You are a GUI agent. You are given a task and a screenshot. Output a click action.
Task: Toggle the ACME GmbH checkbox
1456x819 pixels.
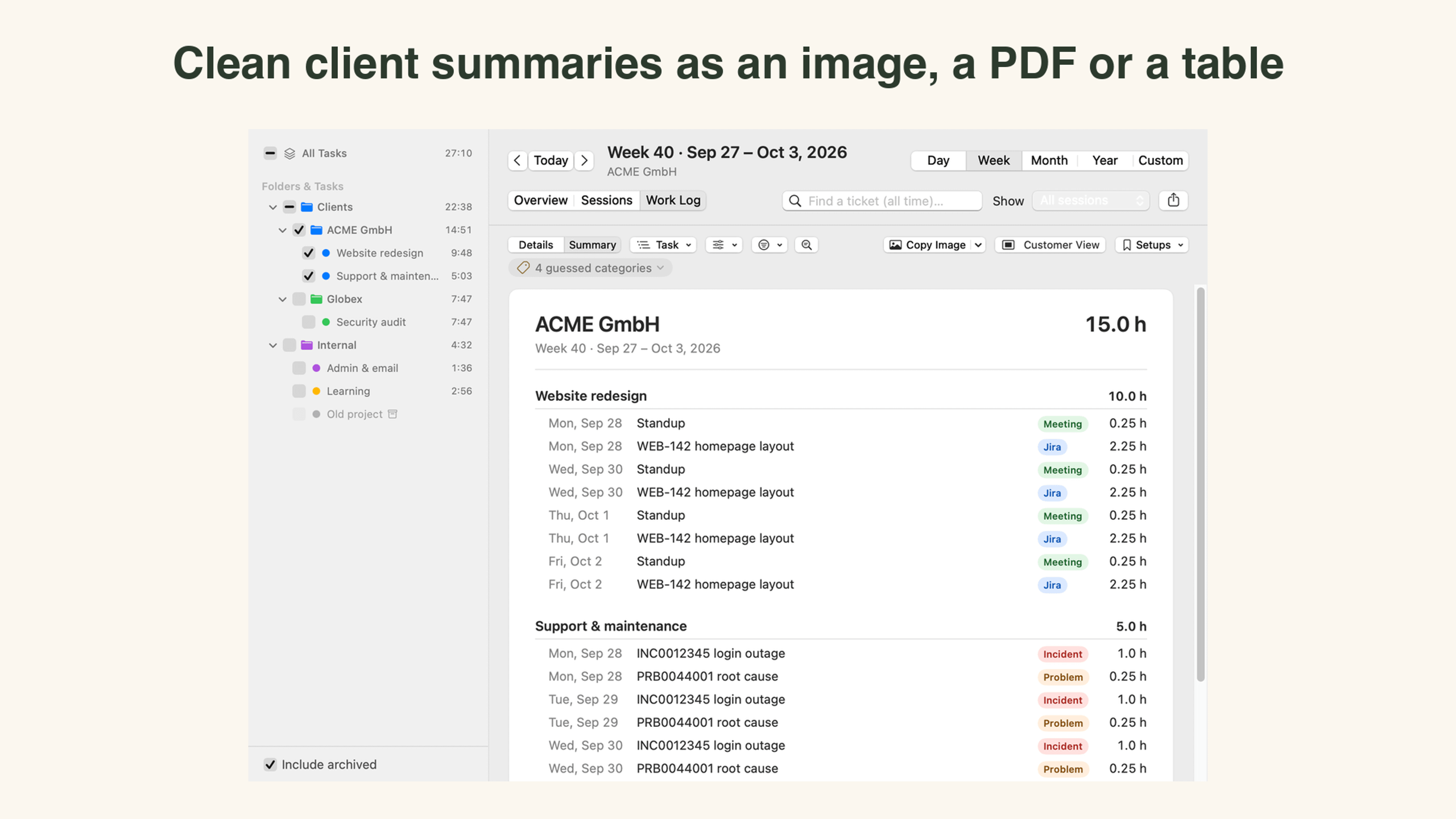click(x=299, y=230)
